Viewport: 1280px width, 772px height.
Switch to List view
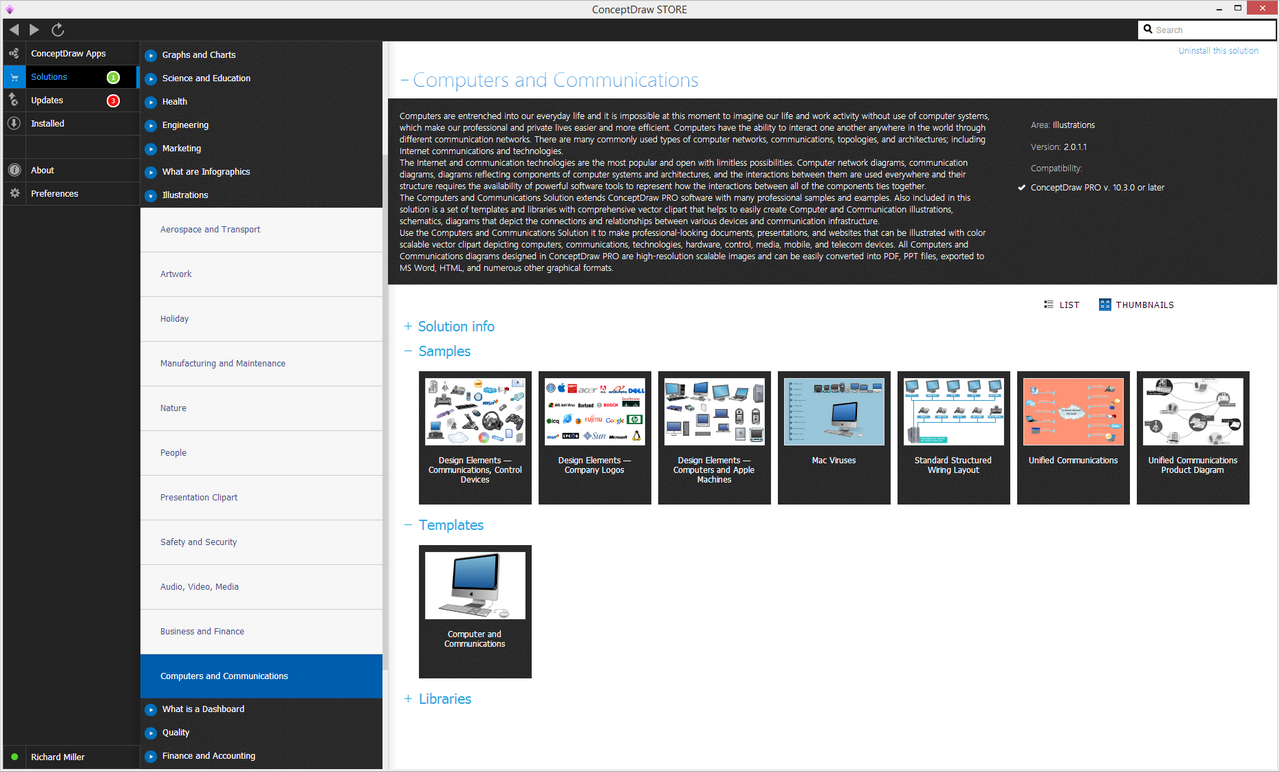[1061, 305]
